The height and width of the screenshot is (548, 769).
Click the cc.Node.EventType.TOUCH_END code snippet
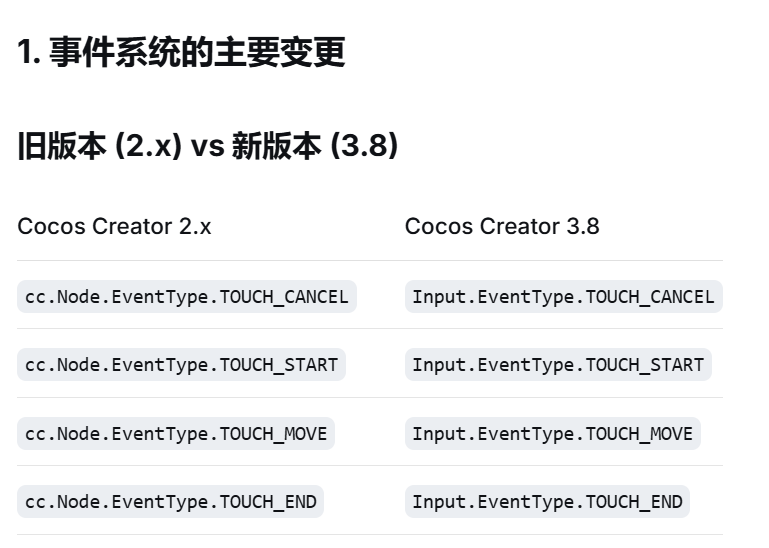coord(170,502)
